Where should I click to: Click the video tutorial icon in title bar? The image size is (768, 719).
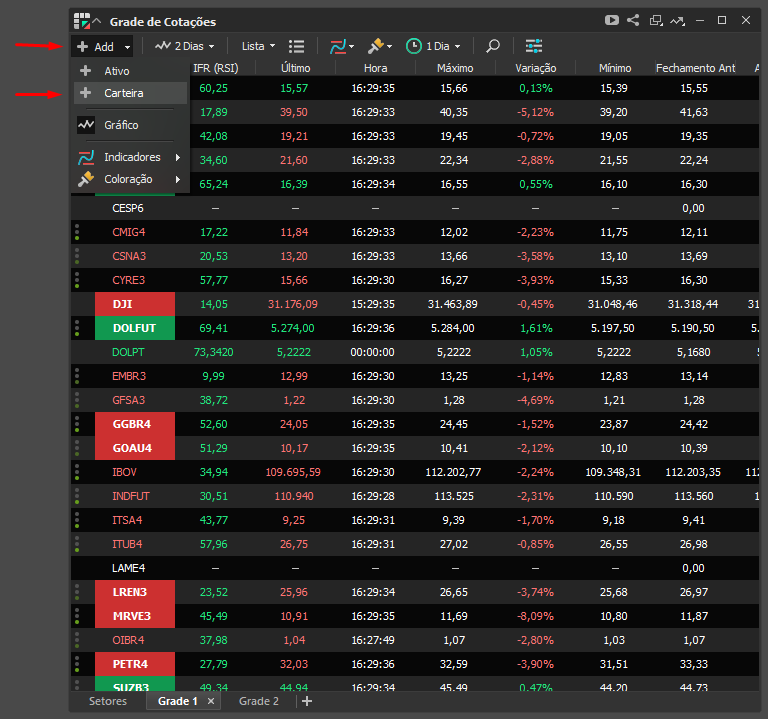(x=612, y=20)
